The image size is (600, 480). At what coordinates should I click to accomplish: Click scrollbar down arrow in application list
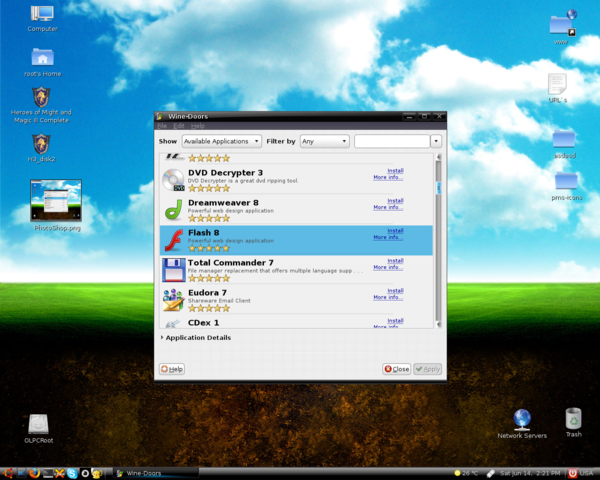(x=438, y=325)
